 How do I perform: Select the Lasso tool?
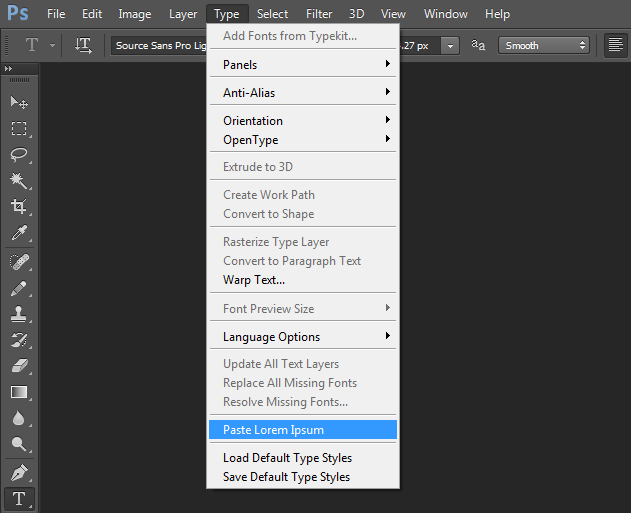pyautogui.click(x=19, y=155)
